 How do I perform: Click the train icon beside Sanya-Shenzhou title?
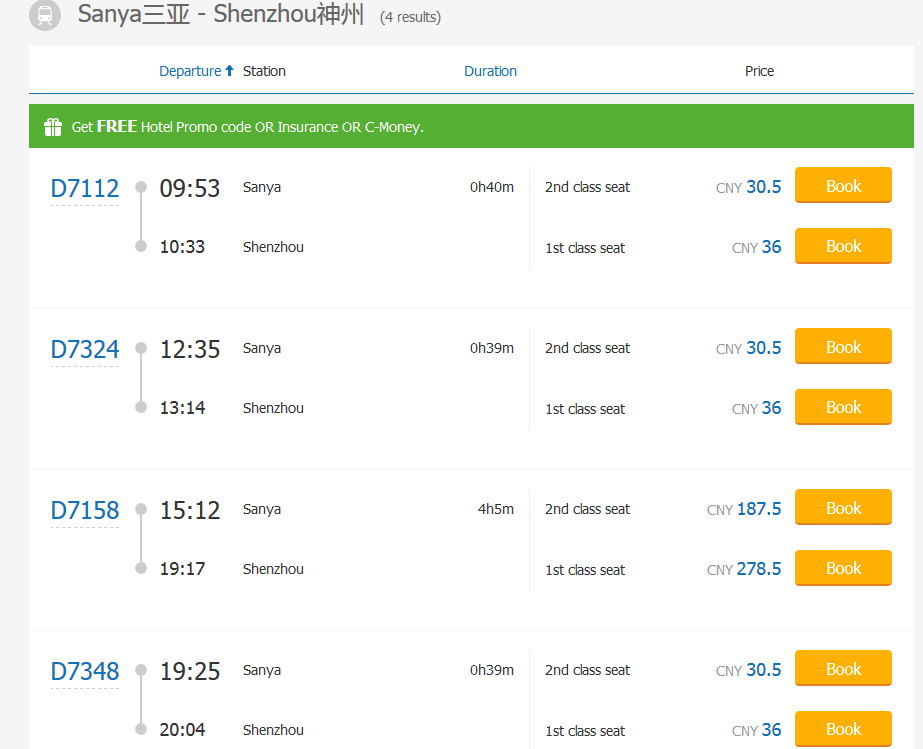44,15
